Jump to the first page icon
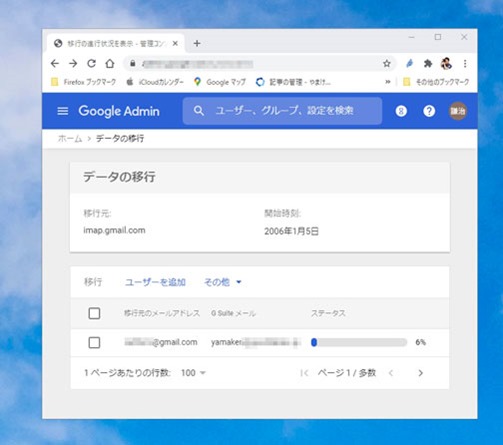Screen dimensions: 503x445 point(304,373)
